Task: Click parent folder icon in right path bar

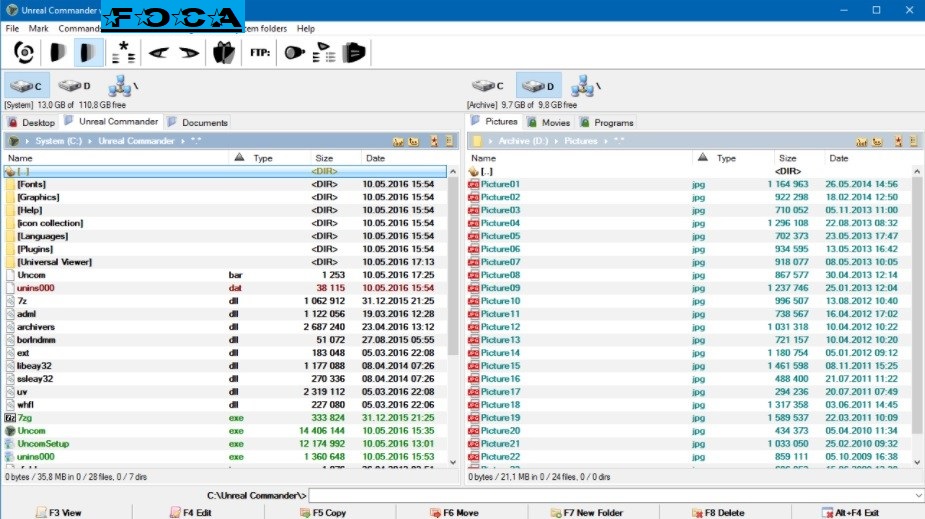Action: tap(877, 142)
